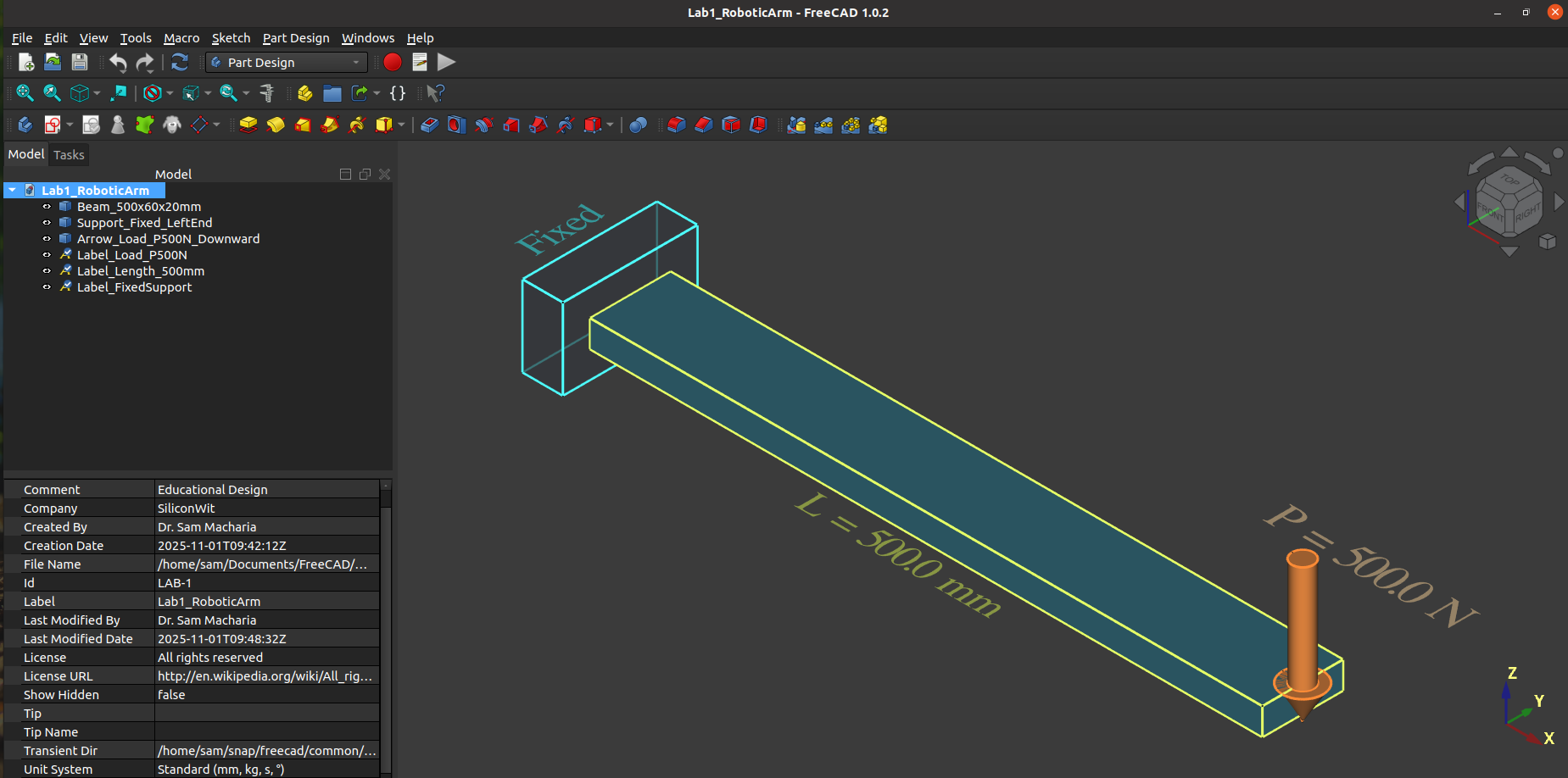Detach the Model panel

click(x=365, y=174)
